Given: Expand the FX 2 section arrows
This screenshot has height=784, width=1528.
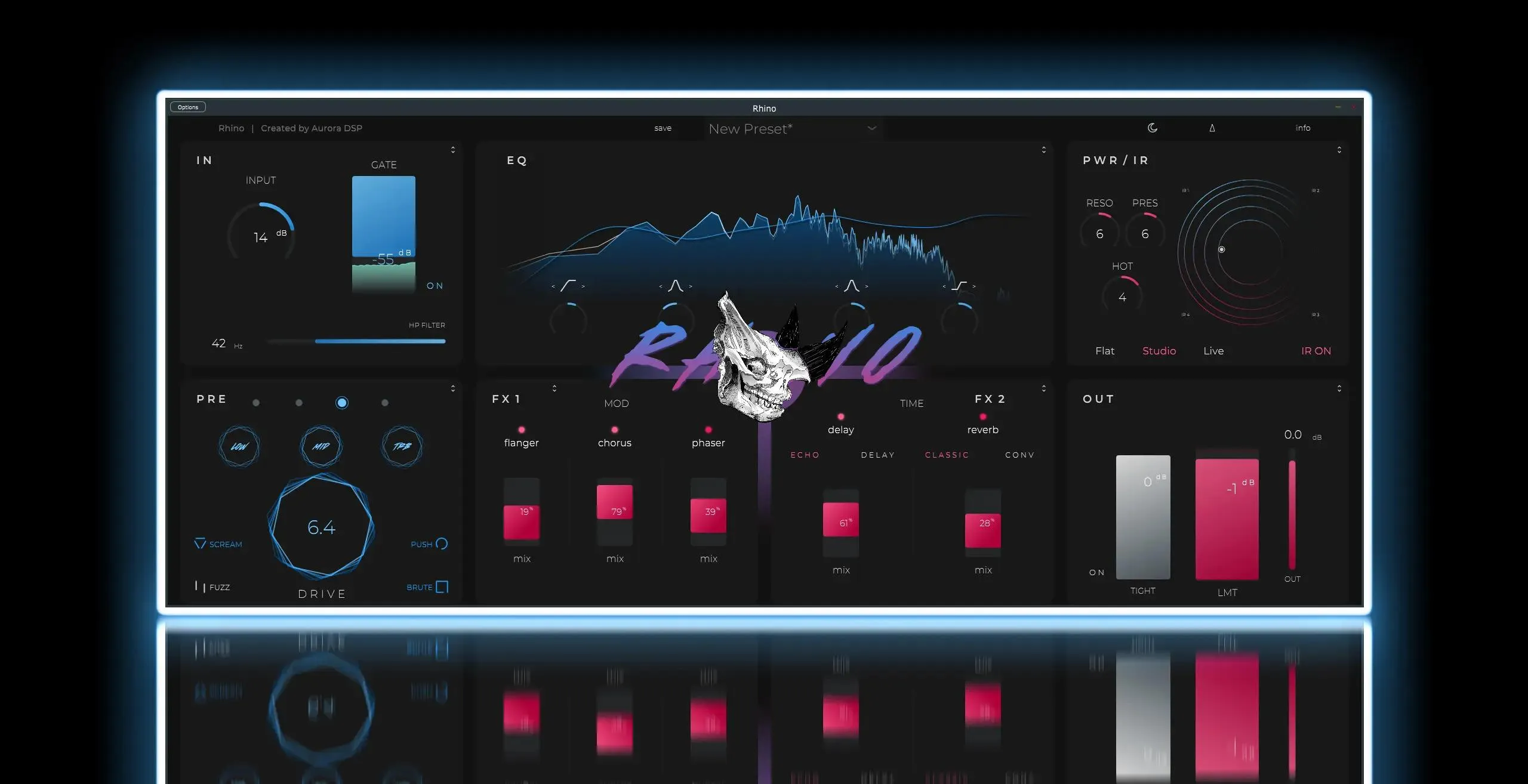Looking at the screenshot, I should (1043, 388).
